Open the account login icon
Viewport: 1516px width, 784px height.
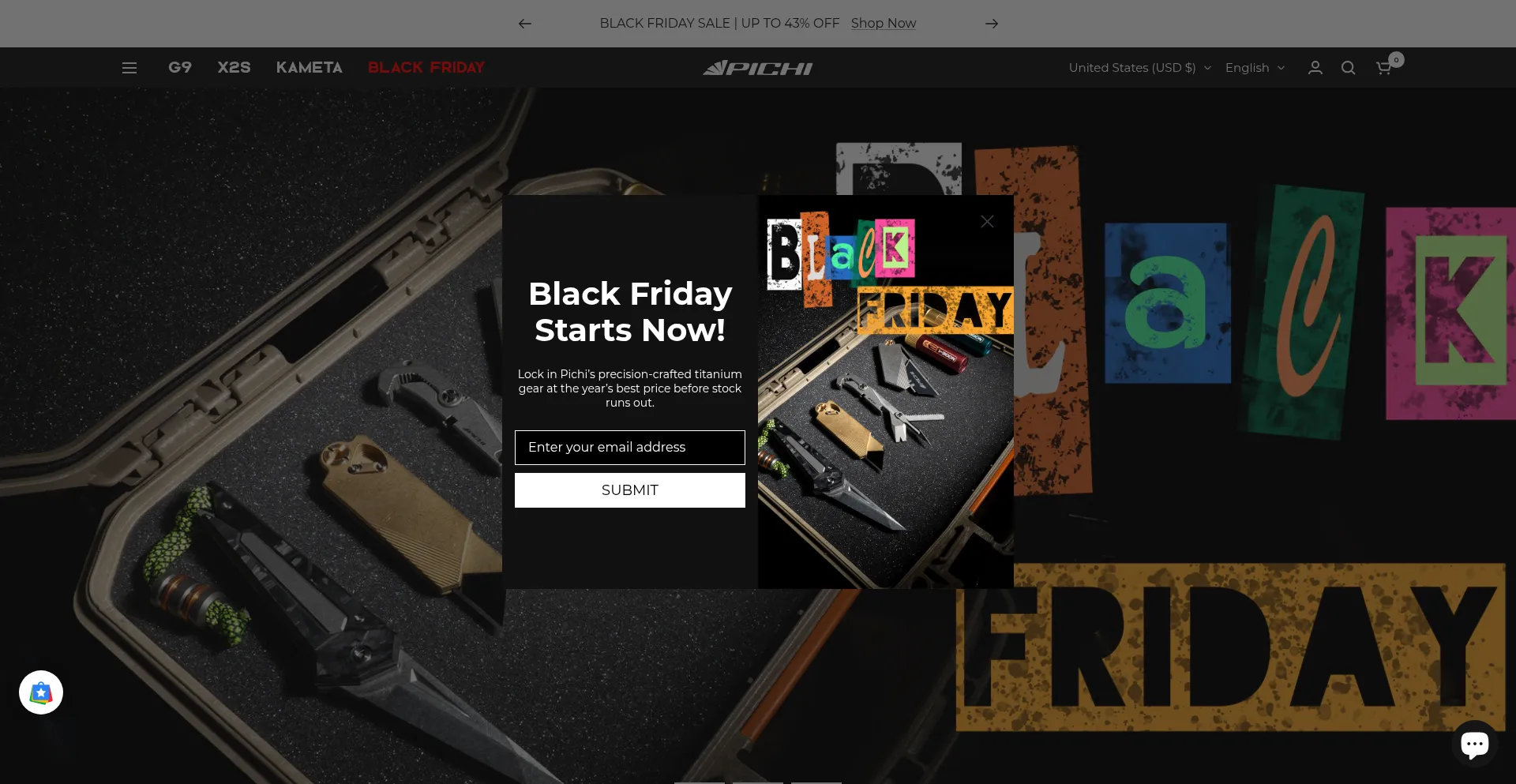1315,68
